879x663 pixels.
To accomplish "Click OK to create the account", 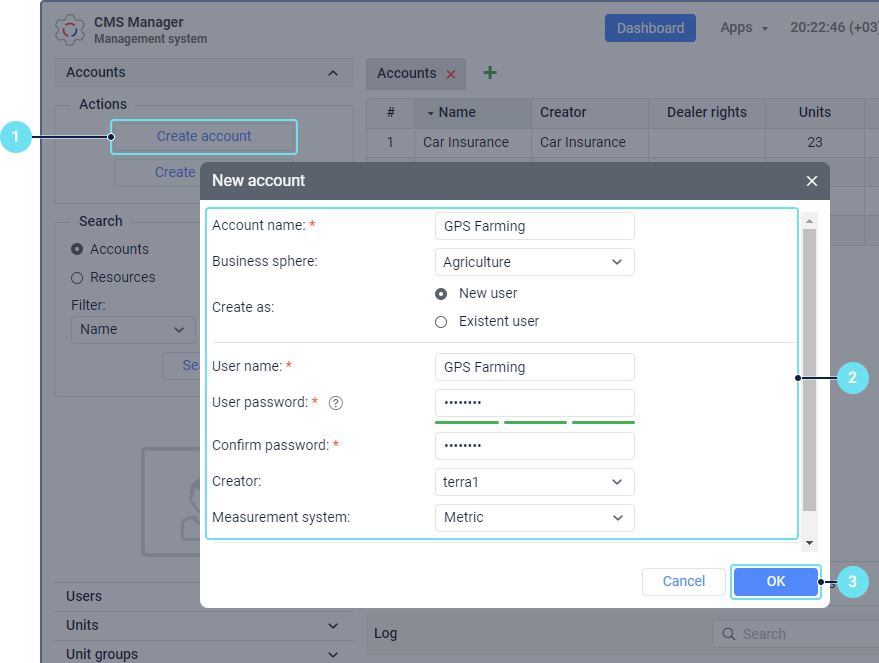I will [775, 581].
